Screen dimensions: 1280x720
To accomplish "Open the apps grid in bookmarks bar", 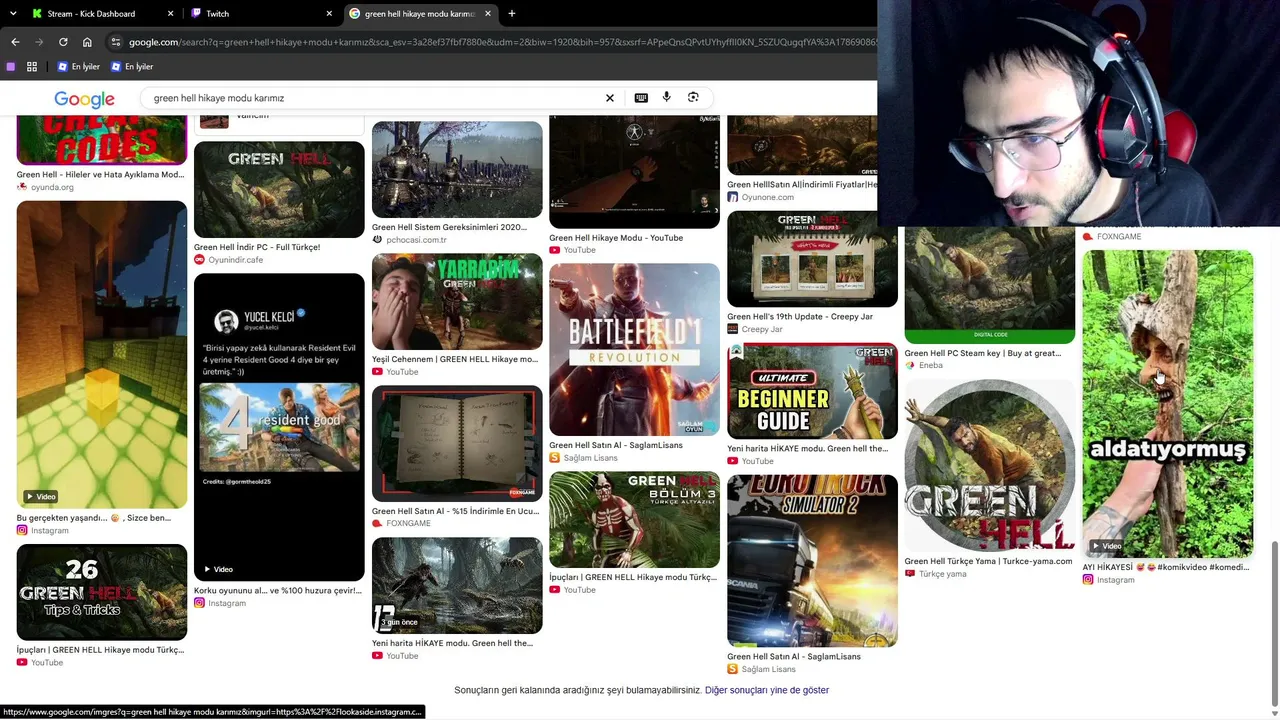I will 32,67.
